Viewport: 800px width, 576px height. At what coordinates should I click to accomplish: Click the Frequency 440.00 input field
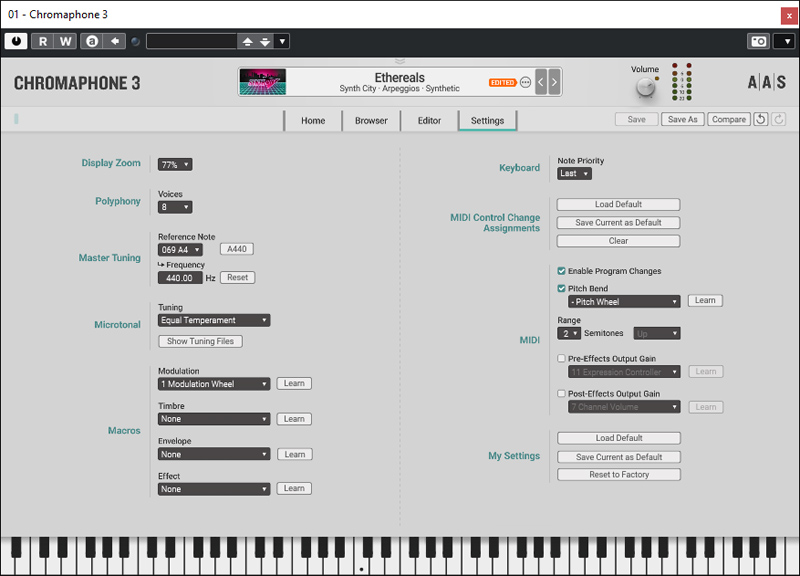pos(180,278)
